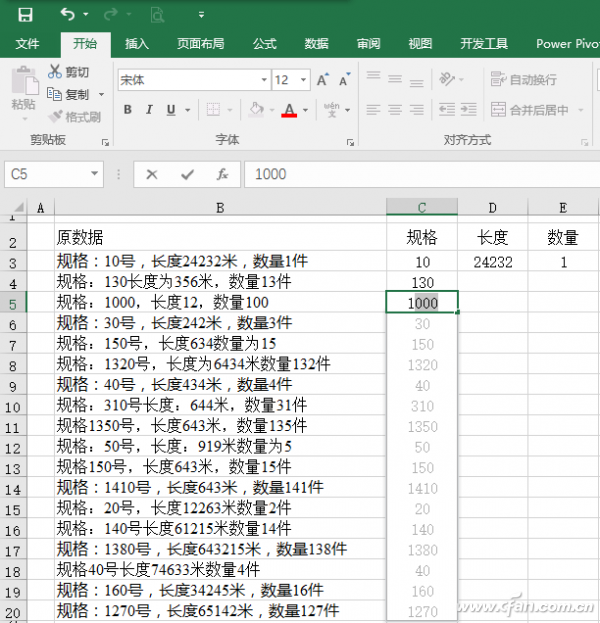The width and height of the screenshot is (600, 623).
Task: Click the 合并后居中 (Merge & Center) button
Action: [x=530, y=110]
